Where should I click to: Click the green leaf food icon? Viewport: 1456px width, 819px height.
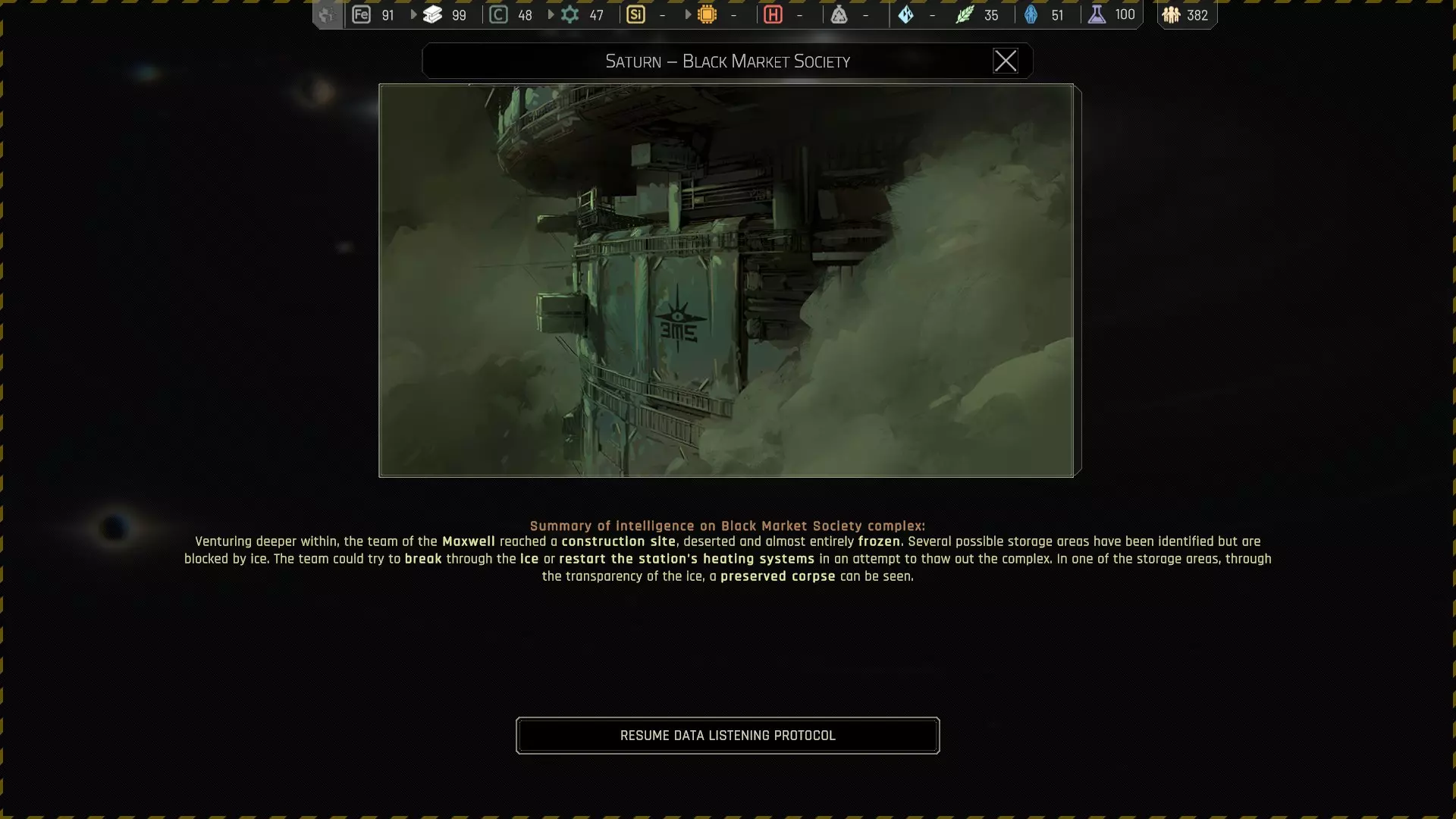pyautogui.click(x=965, y=14)
